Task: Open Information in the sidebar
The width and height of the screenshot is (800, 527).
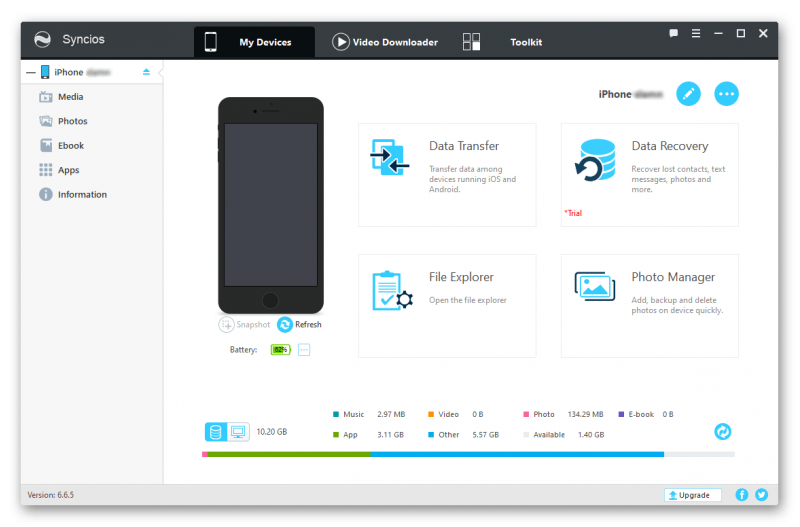Action: (x=82, y=194)
